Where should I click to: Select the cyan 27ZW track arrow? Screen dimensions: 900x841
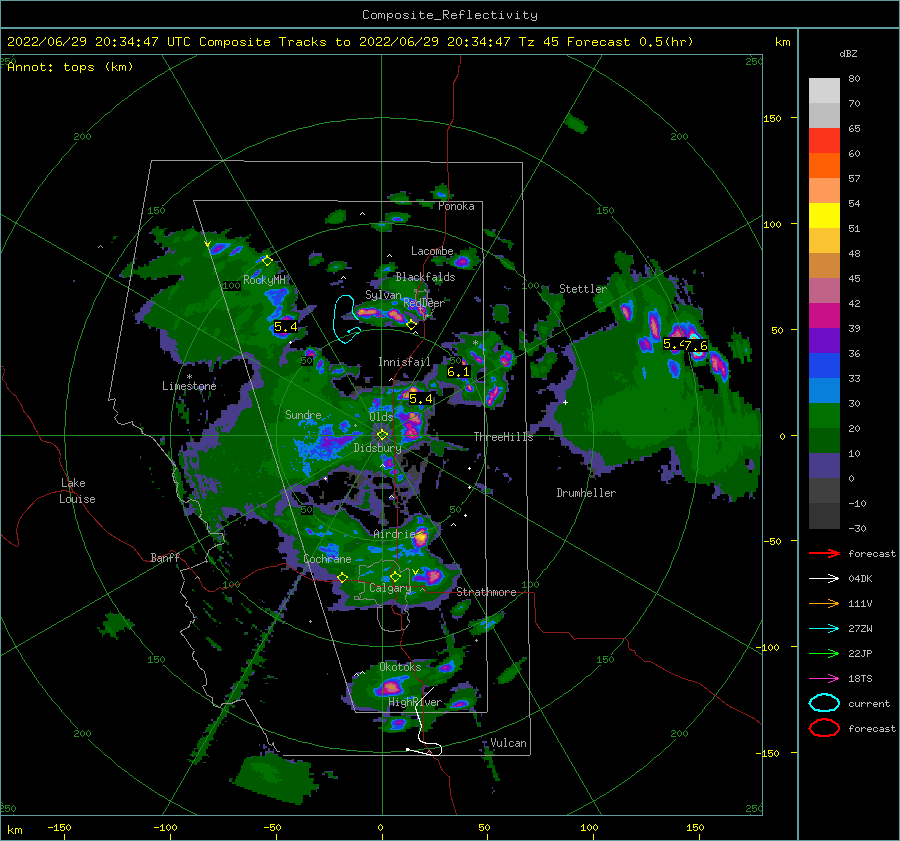click(824, 629)
